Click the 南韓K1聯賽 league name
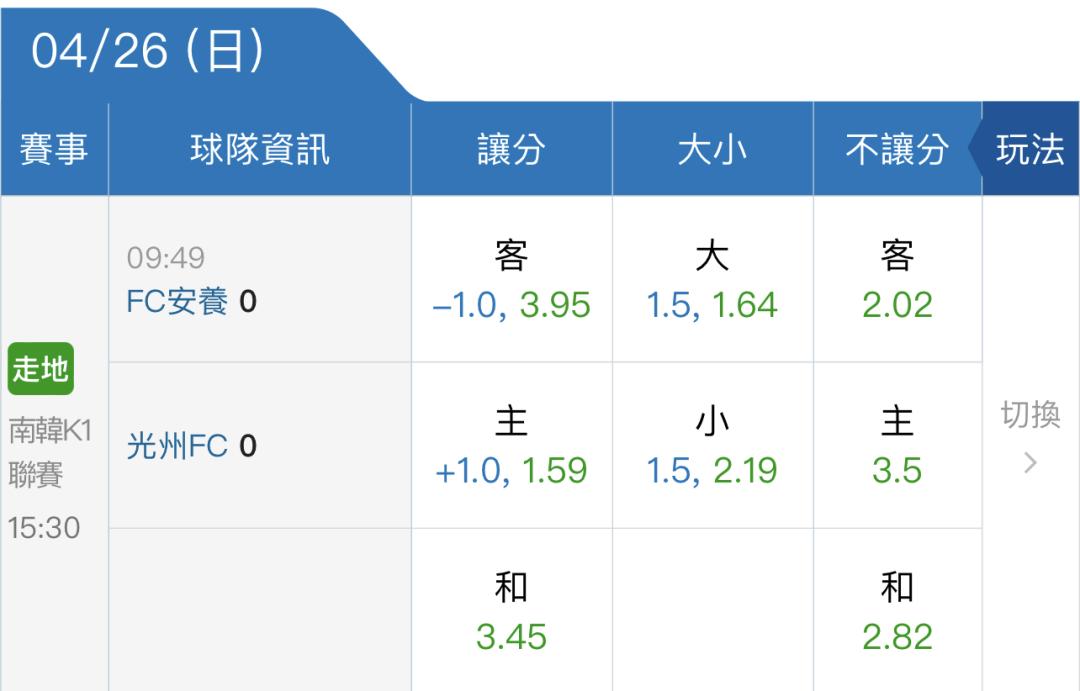The height and width of the screenshot is (691, 1080). coord(50,453)
